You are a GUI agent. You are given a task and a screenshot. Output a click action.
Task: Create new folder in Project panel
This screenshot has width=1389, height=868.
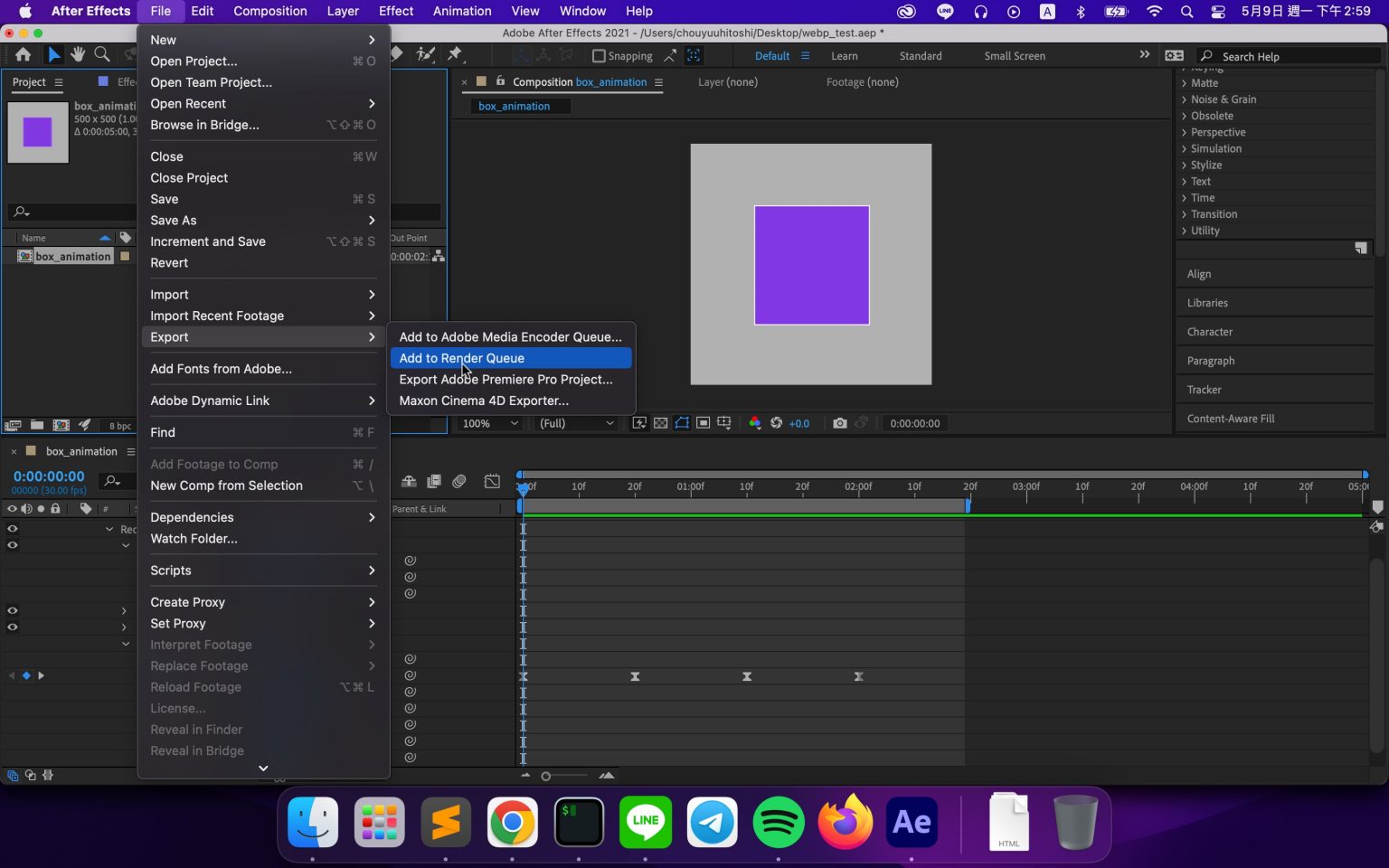37,425
